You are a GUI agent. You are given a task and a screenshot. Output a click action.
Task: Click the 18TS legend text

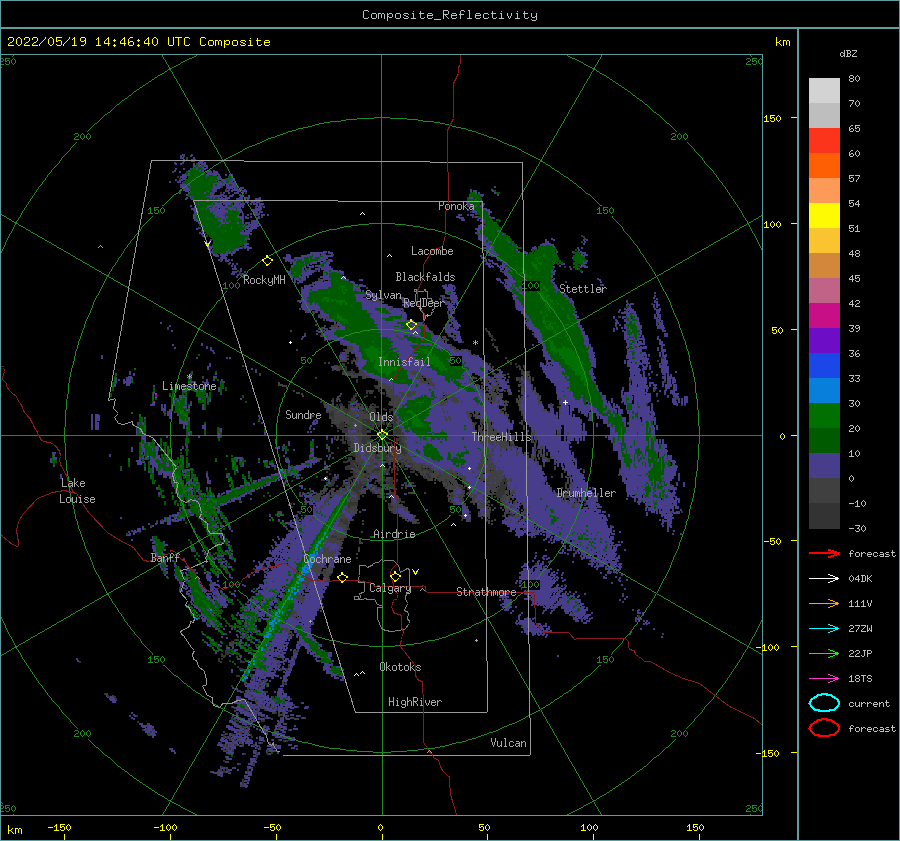tap(860, 679)
